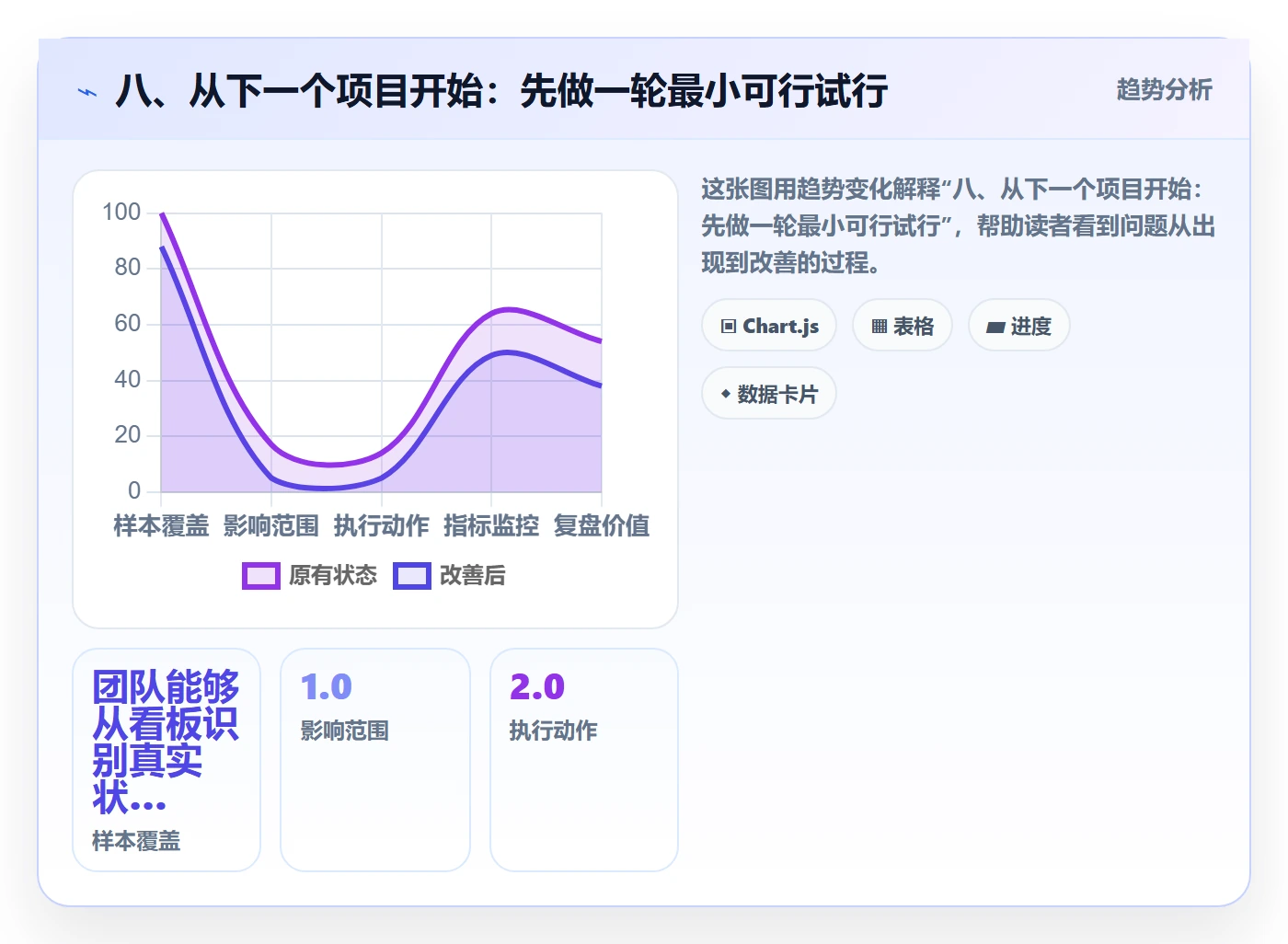Click the 样本覆盖 x-axis label on the chart
This screenshot has width=1288, height=944.
coord(161,525)
